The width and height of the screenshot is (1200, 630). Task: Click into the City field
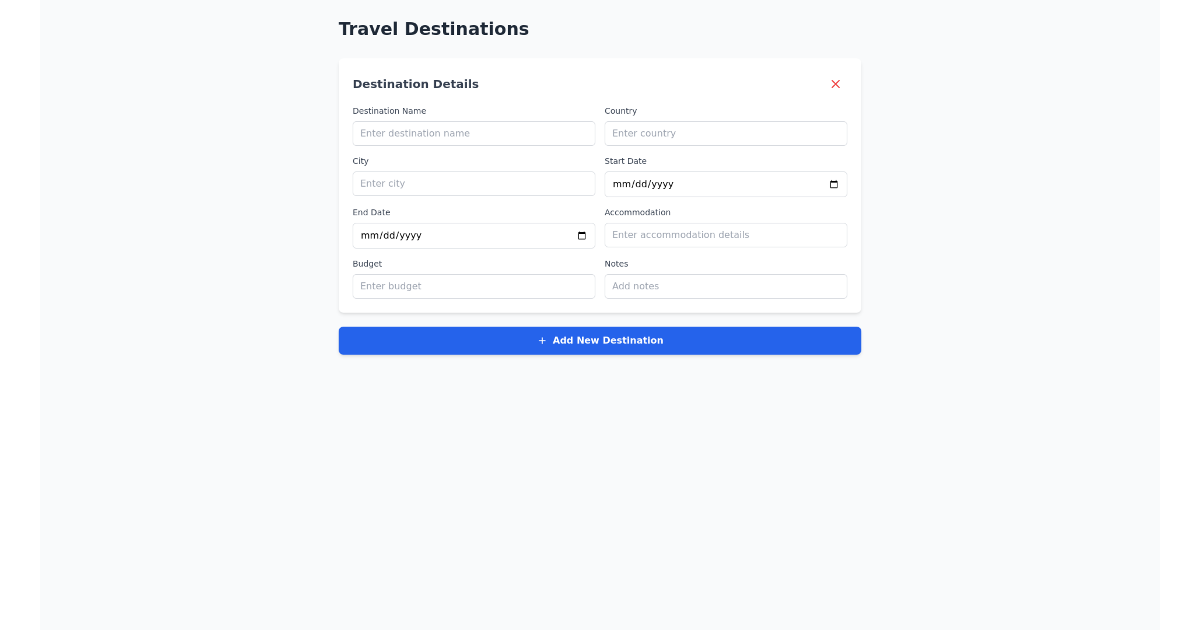tap(473, 183)
